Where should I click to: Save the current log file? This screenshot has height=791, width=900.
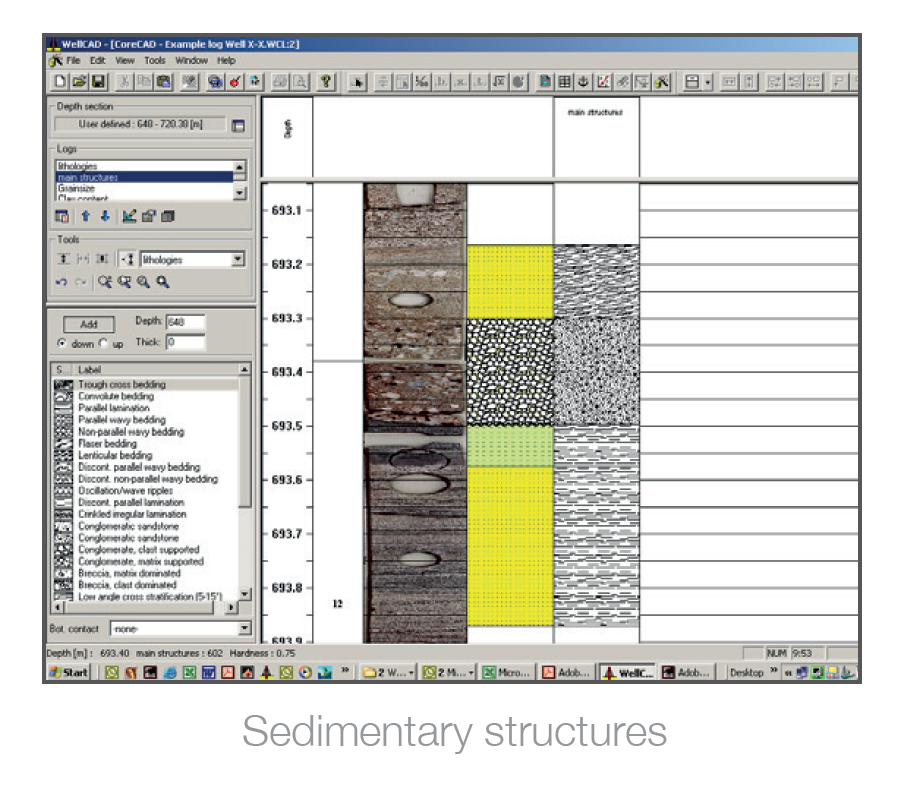point(97,81)
